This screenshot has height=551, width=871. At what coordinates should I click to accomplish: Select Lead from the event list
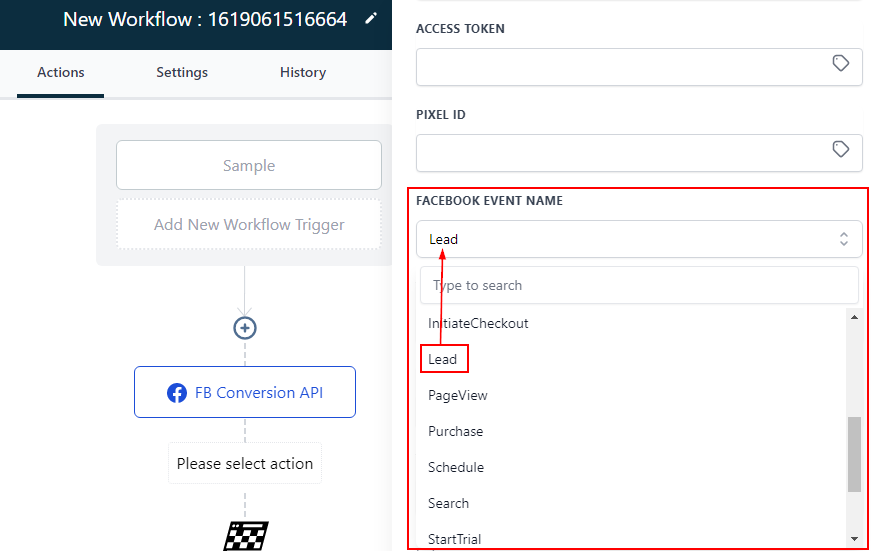point(443,359)
